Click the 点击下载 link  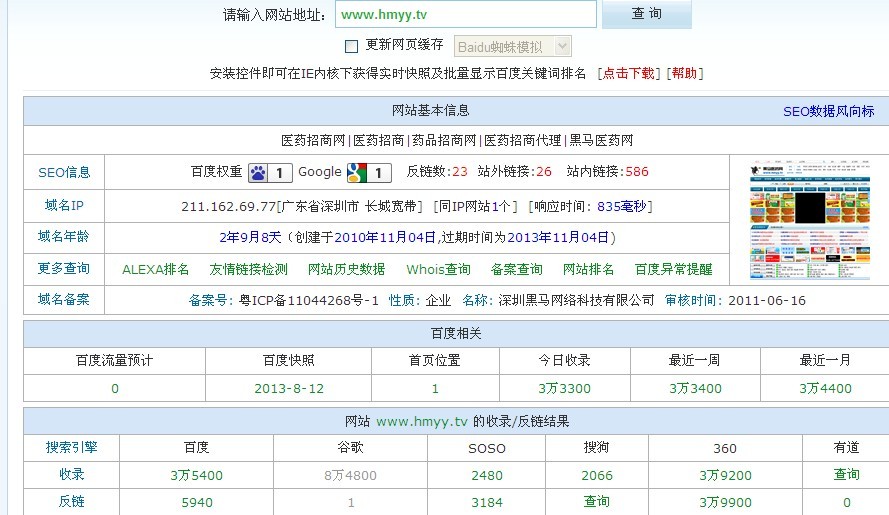pos(628,73)
